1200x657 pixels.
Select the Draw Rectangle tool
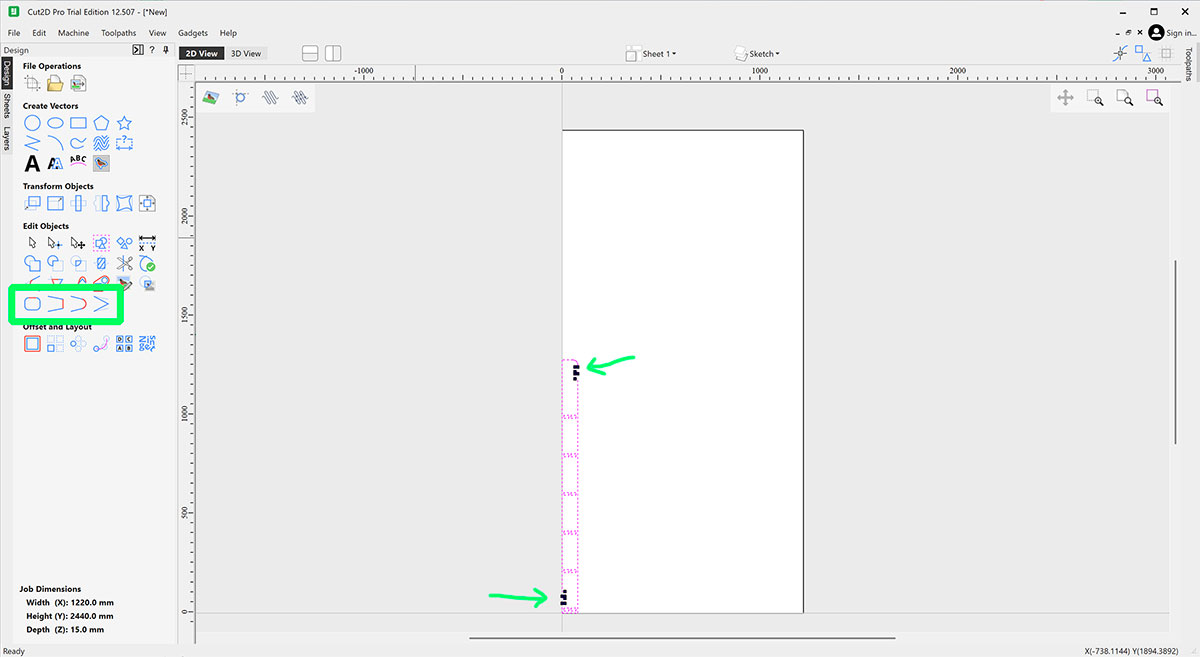click(x=78, y=123)
